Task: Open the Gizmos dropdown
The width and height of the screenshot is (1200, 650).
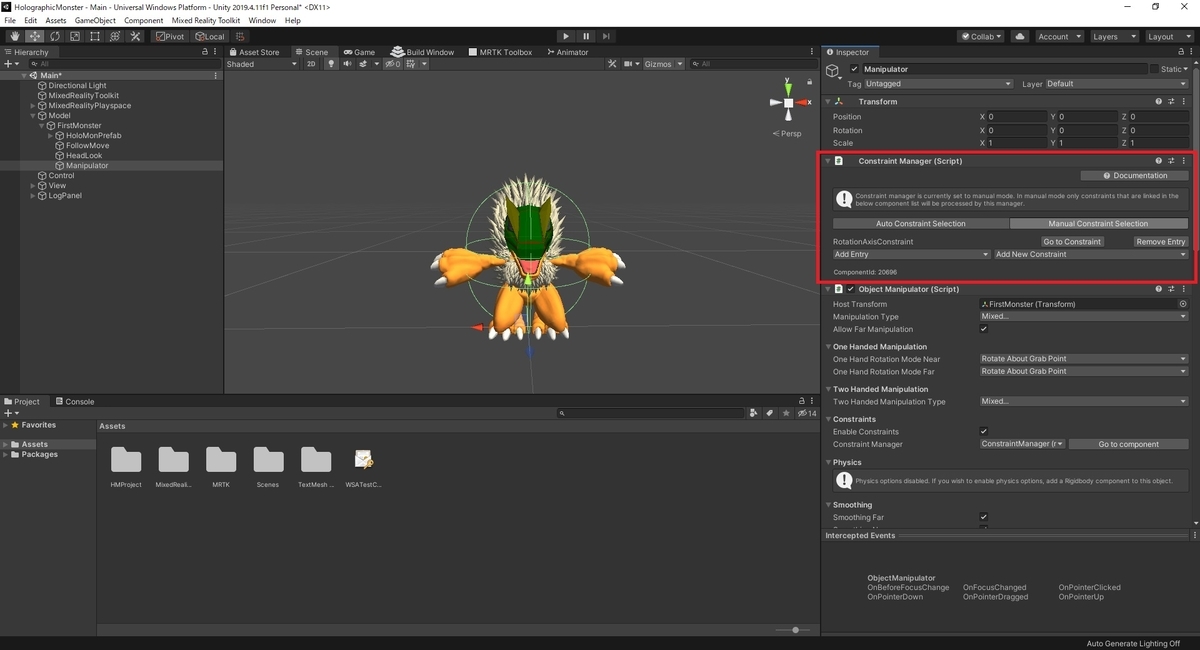Action: click(663, 64)
